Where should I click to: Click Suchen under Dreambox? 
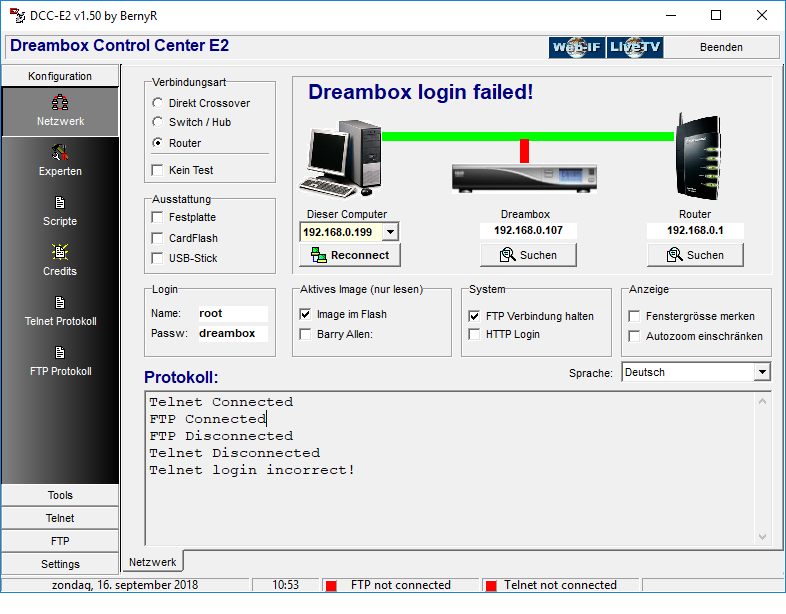pyautogui.click(x=528, y=255)
